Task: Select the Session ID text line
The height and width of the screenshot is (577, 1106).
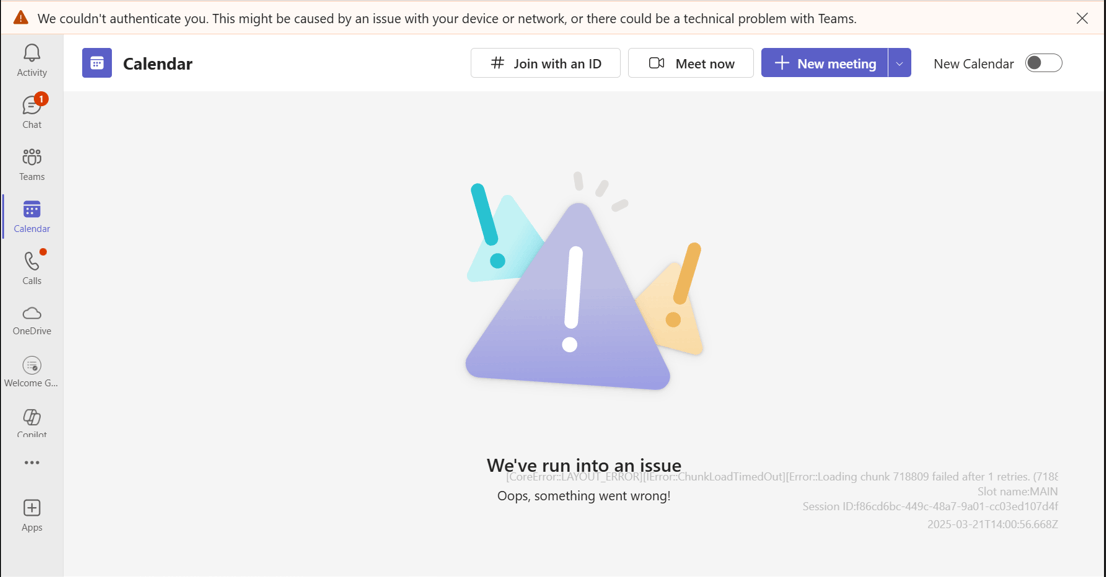Action: pyautogui.click(x=930, y=506)
